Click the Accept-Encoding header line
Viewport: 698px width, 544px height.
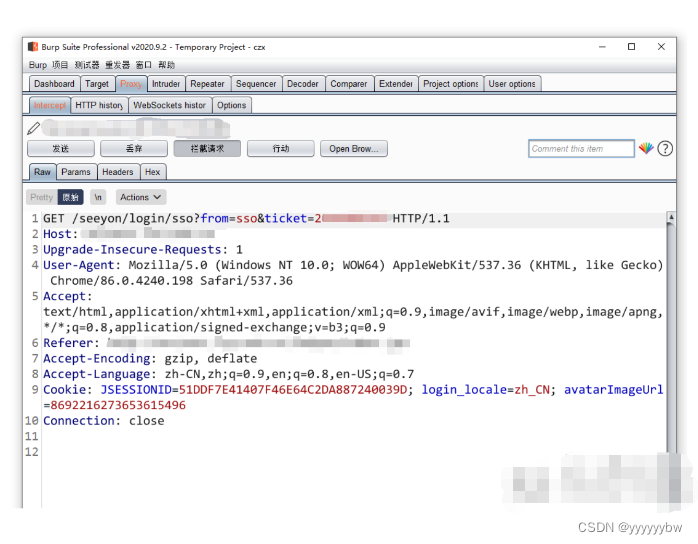(x=150, y=359)
